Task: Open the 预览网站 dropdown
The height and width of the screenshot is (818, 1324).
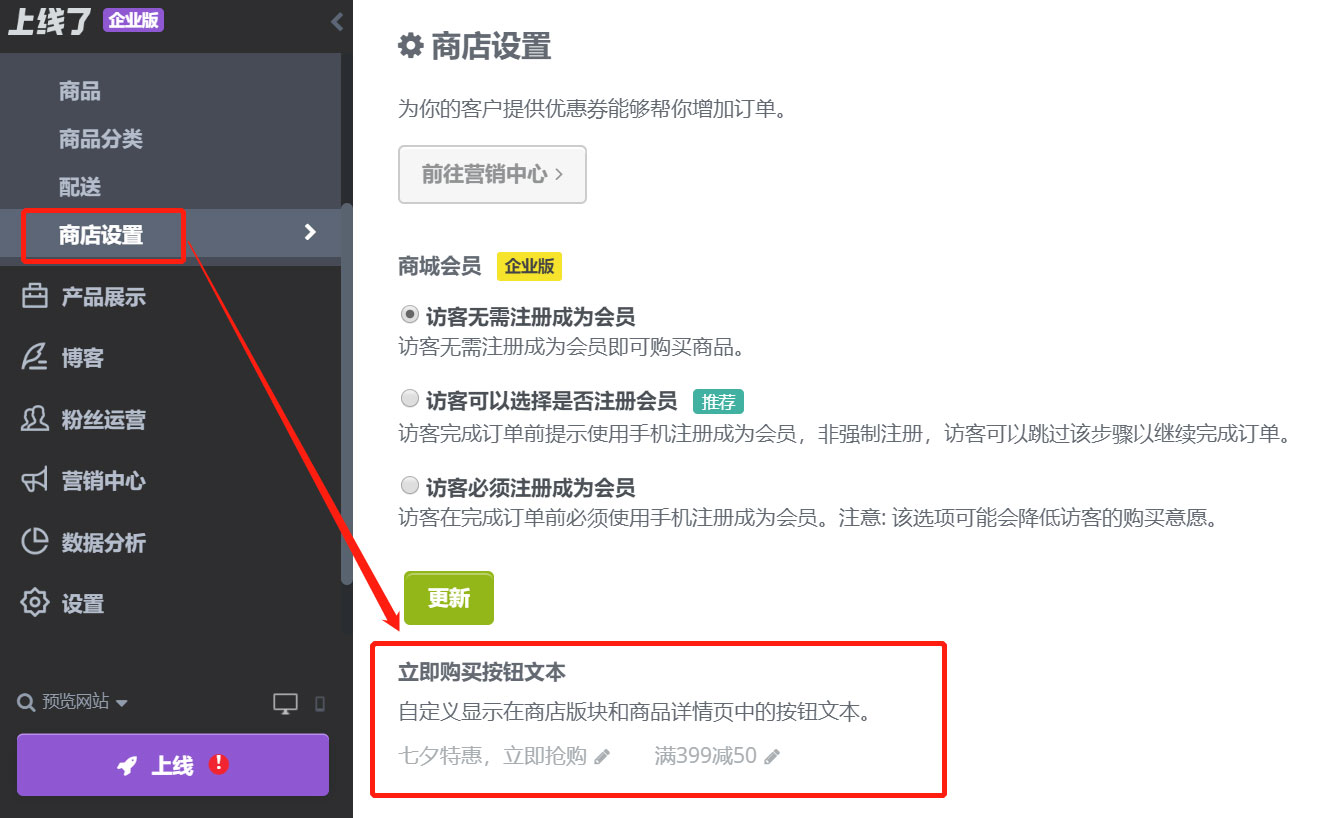Action: (x=123, y=702)
